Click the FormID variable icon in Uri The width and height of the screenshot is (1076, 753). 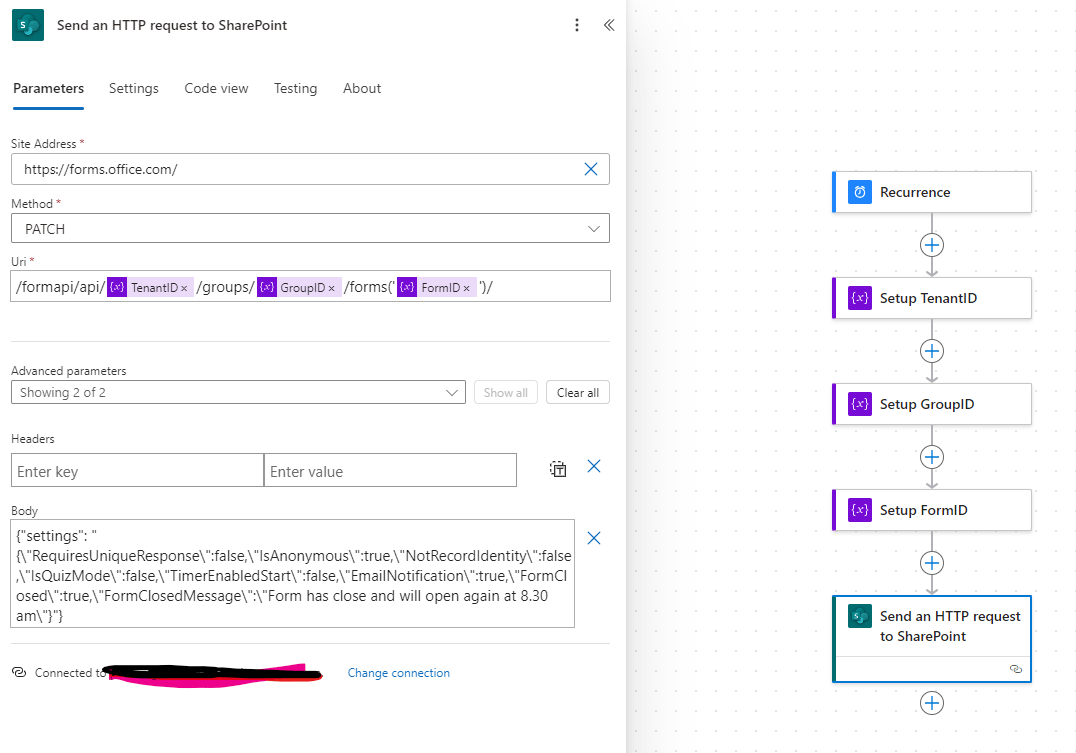(x=407, y=287)
